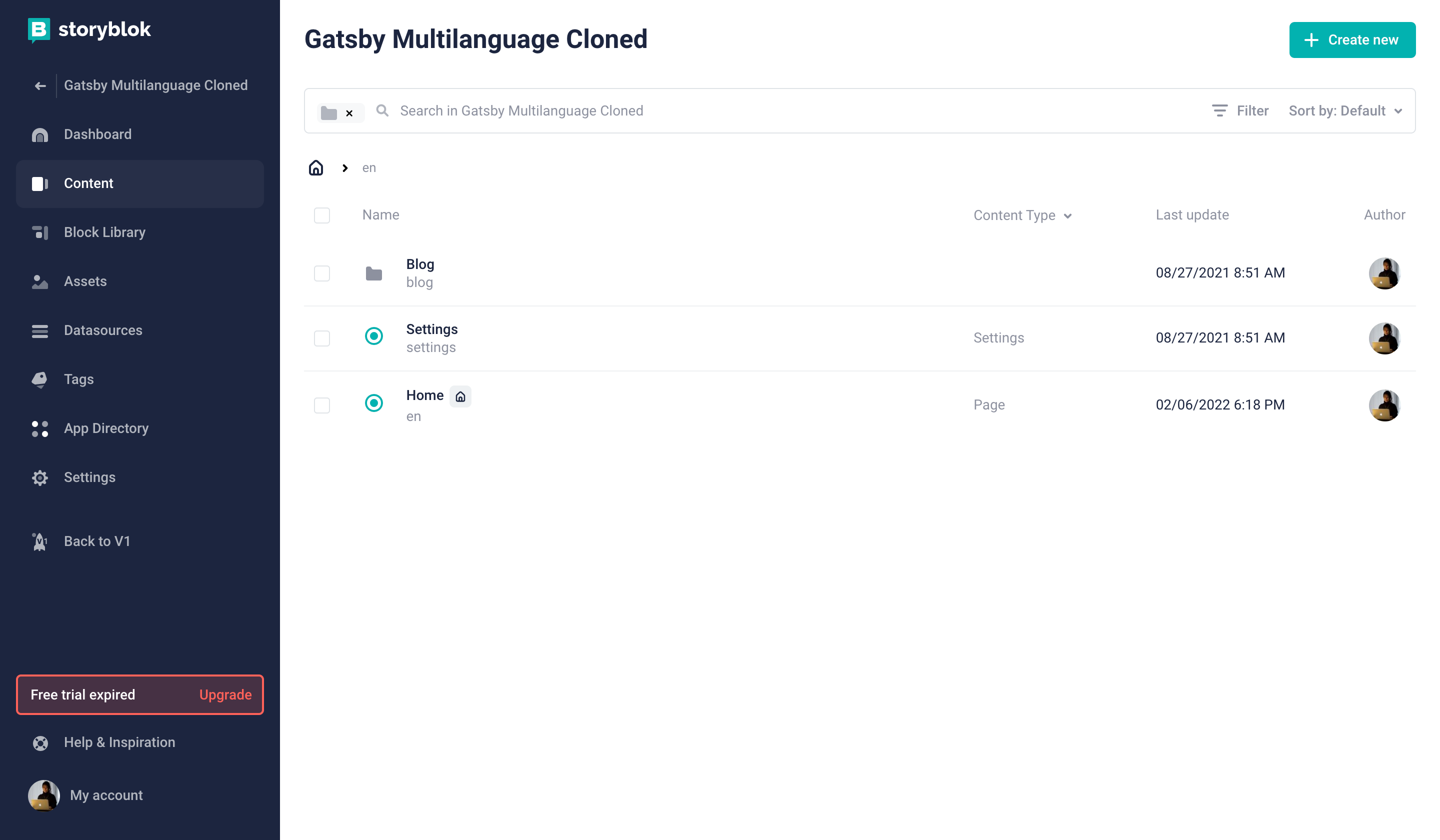Click the Block Library icon
1440x840 pixels.
pyautogui.click(x=40, y=232)
